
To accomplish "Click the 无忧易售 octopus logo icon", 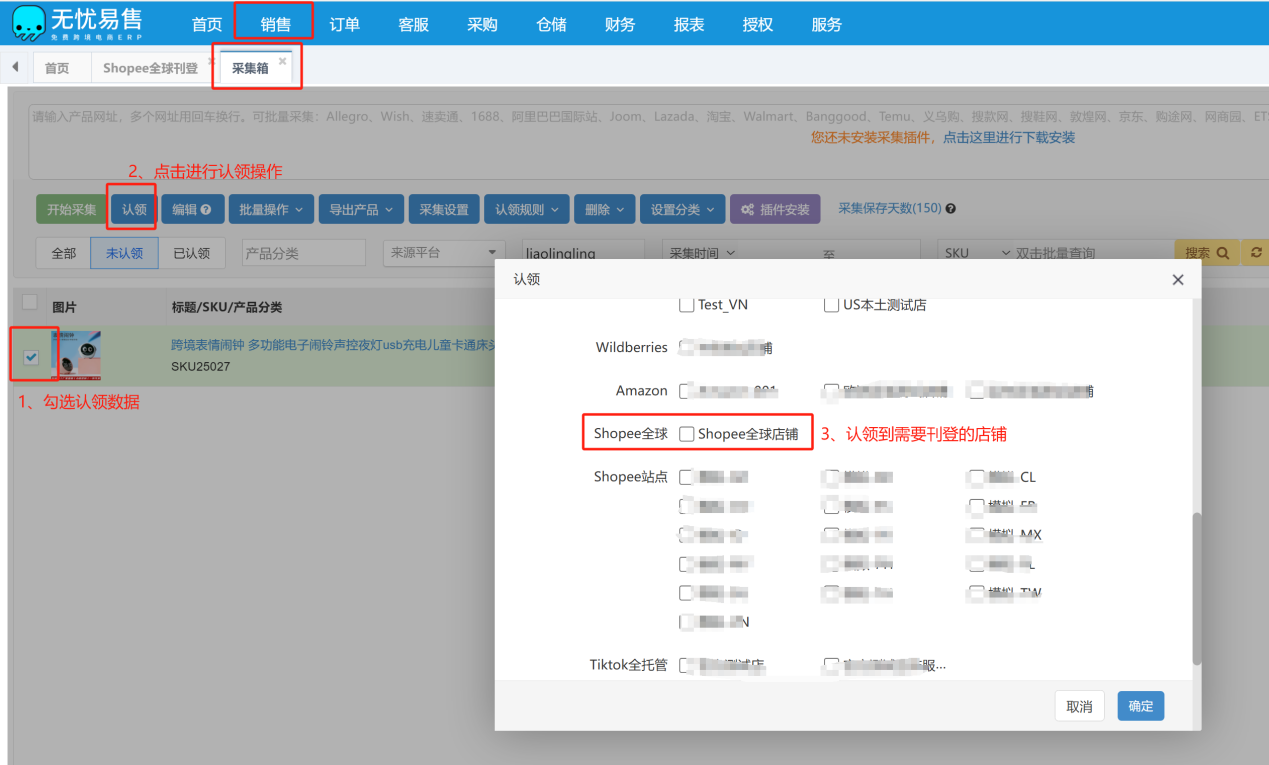I will click(29, 22).
